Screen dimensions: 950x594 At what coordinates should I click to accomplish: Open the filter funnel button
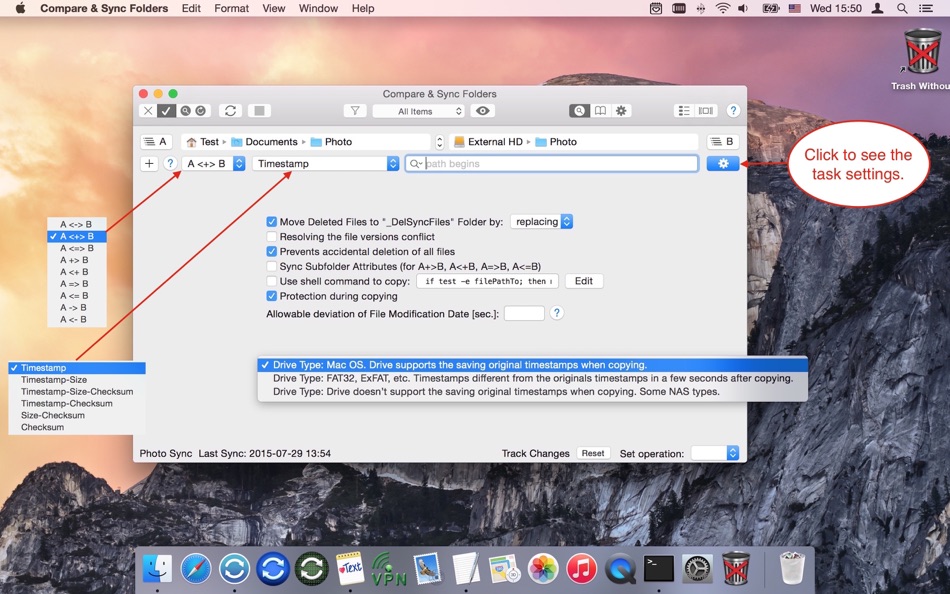pos(355,111)
